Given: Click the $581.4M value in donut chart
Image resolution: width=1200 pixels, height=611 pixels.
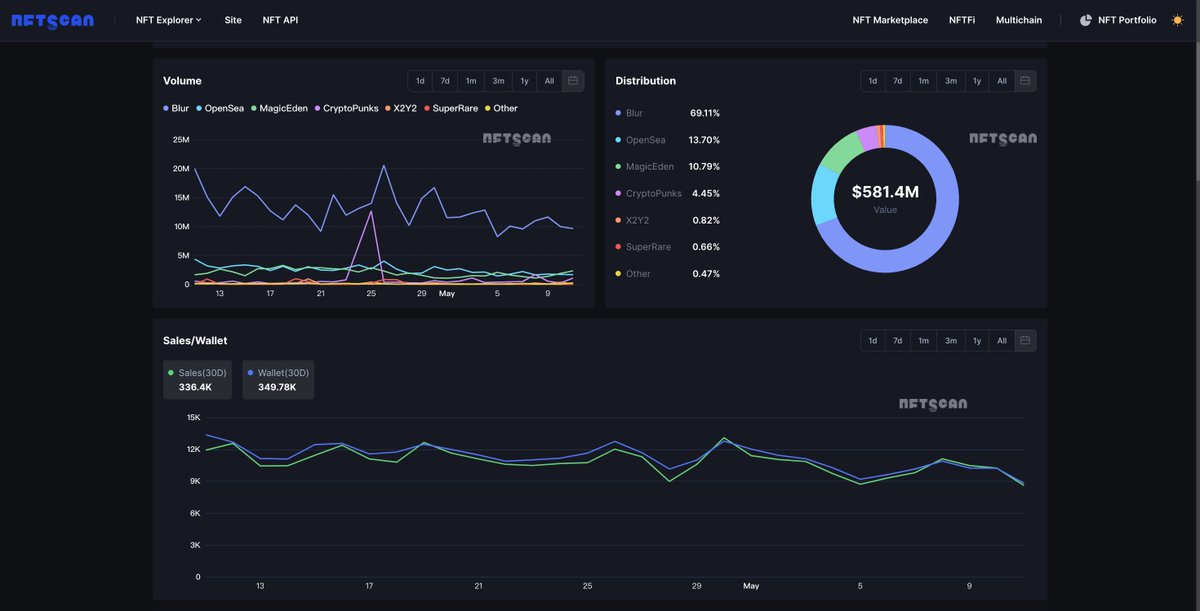Looking at the screenshot, I should 885,192.
